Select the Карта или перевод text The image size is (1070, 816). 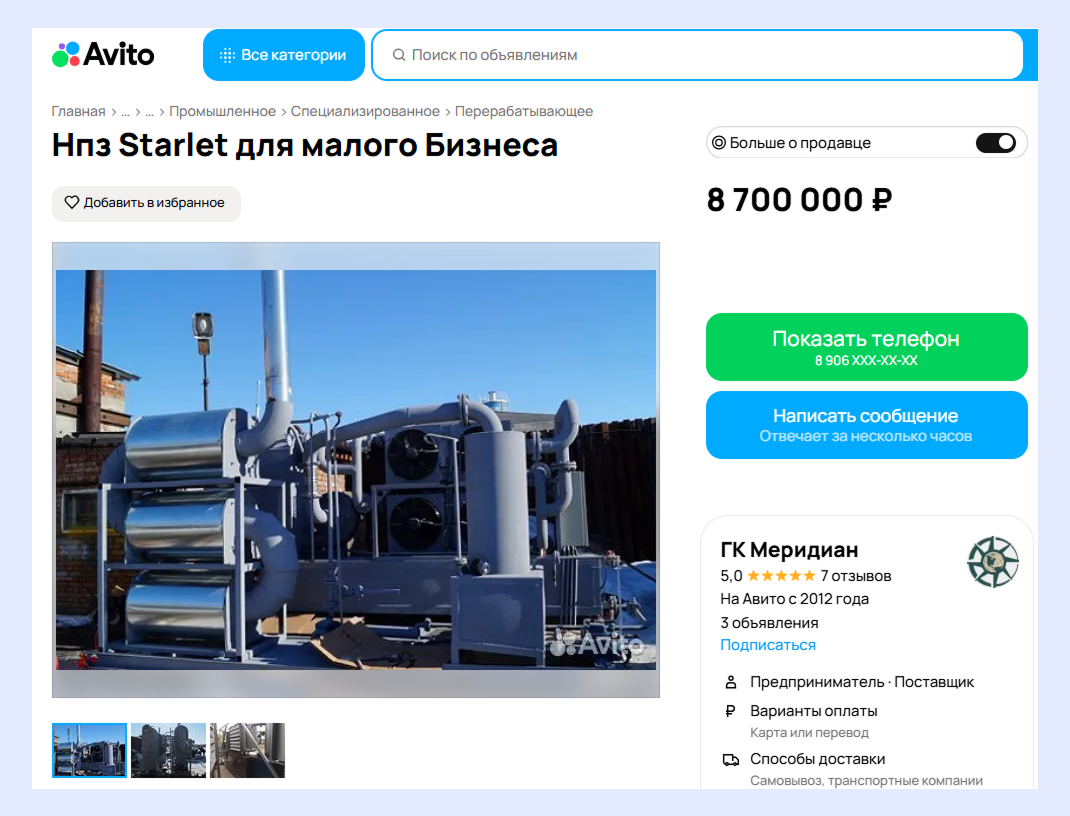click(809, 733)
